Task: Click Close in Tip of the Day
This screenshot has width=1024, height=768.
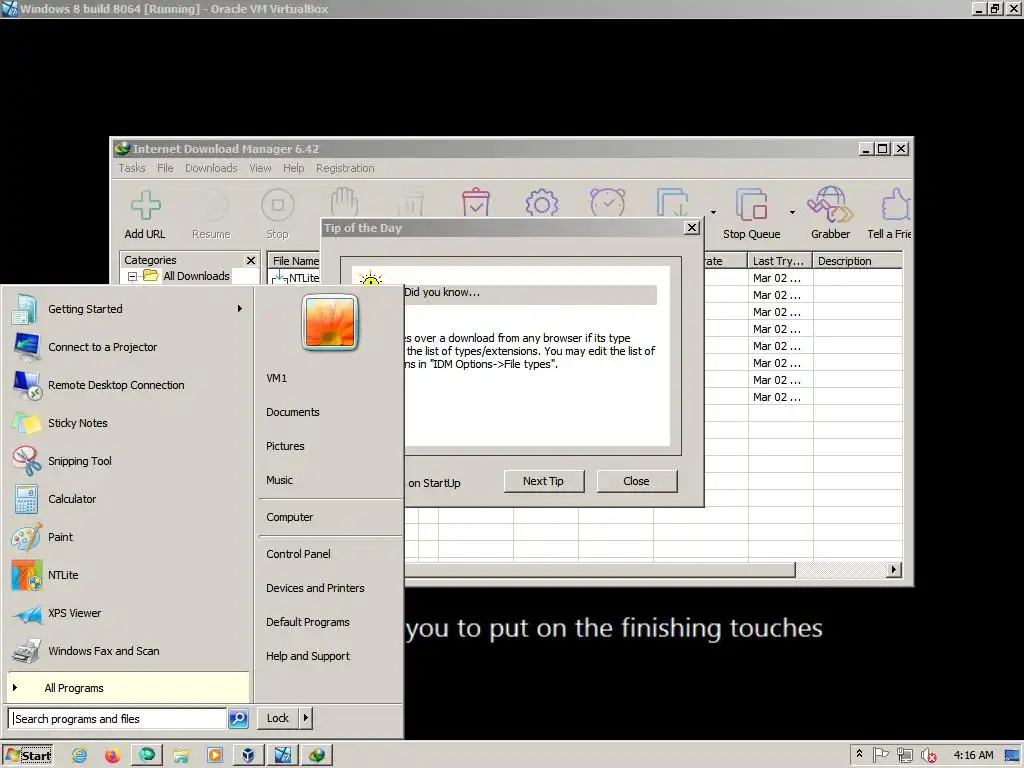Action: (636, 481)
